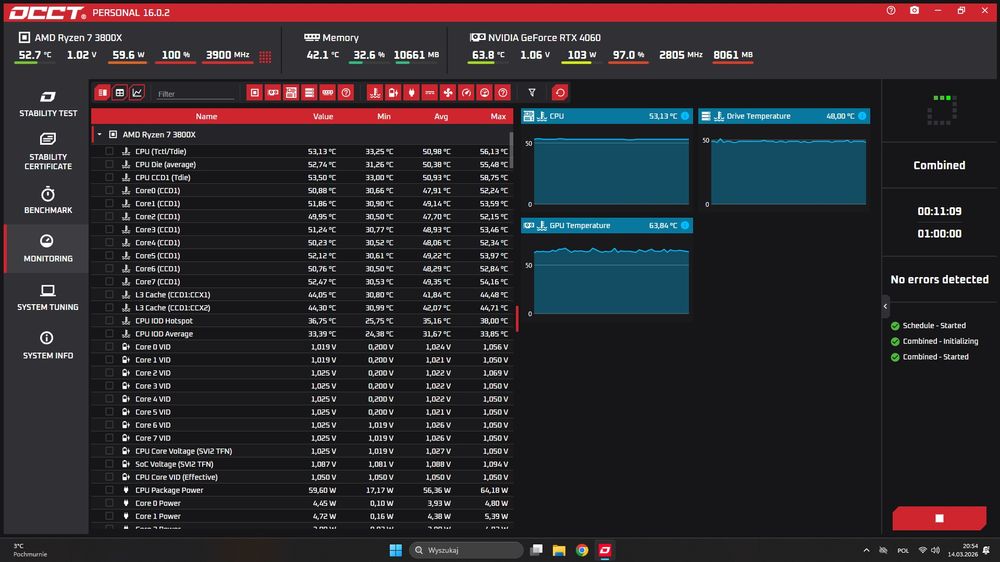Tick the checkbox for CPU IOD Hotspot
Viewport: 1000px width, 562px height.
[109, 321]
